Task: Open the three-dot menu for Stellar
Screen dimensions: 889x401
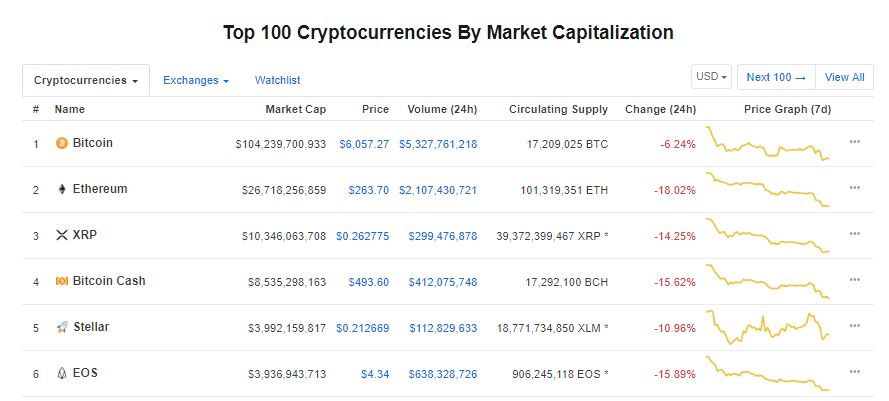Action: 854,326
